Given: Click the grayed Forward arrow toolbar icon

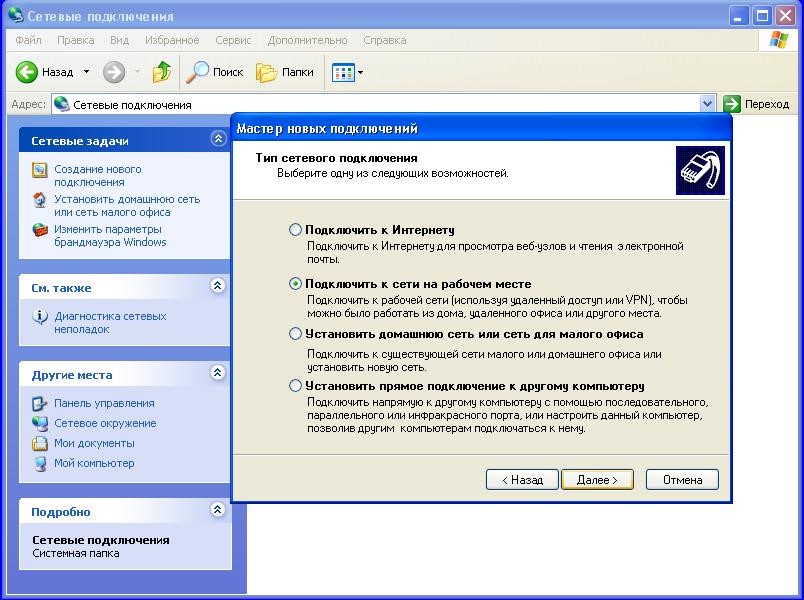Looking at the screenshot, I should 114,72.
